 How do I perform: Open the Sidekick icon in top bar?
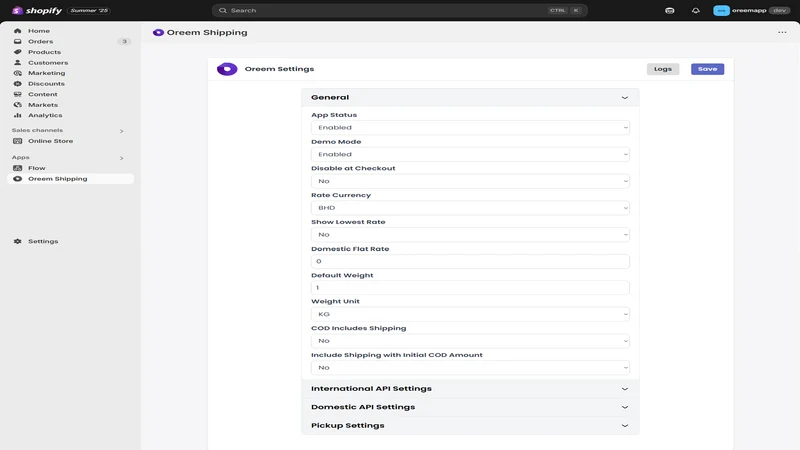tap(669, 10)
